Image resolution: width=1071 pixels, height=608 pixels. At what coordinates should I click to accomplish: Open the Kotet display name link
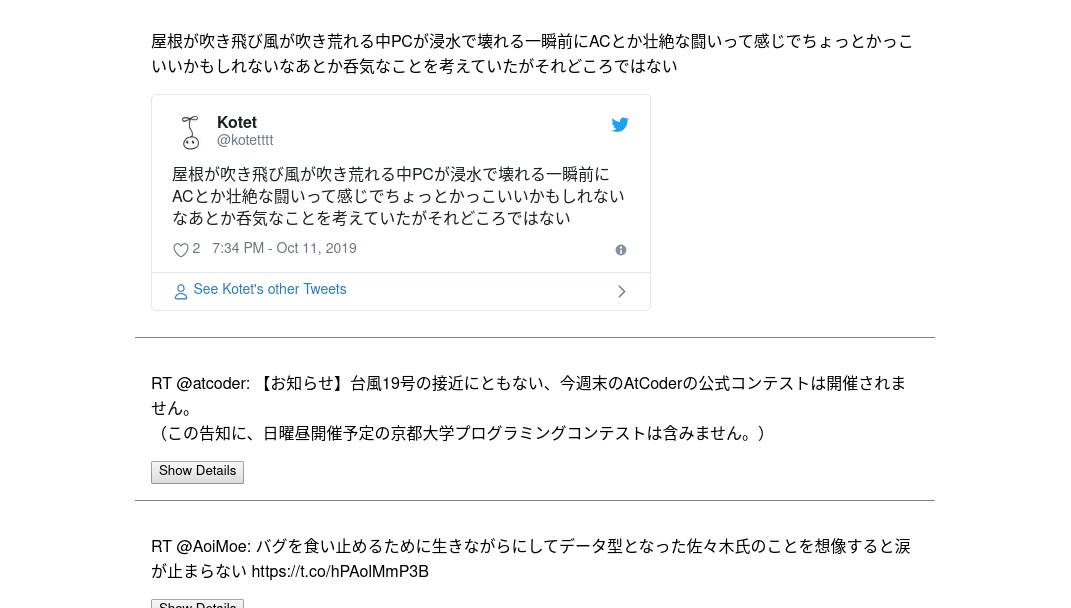[x=237, y=123]
